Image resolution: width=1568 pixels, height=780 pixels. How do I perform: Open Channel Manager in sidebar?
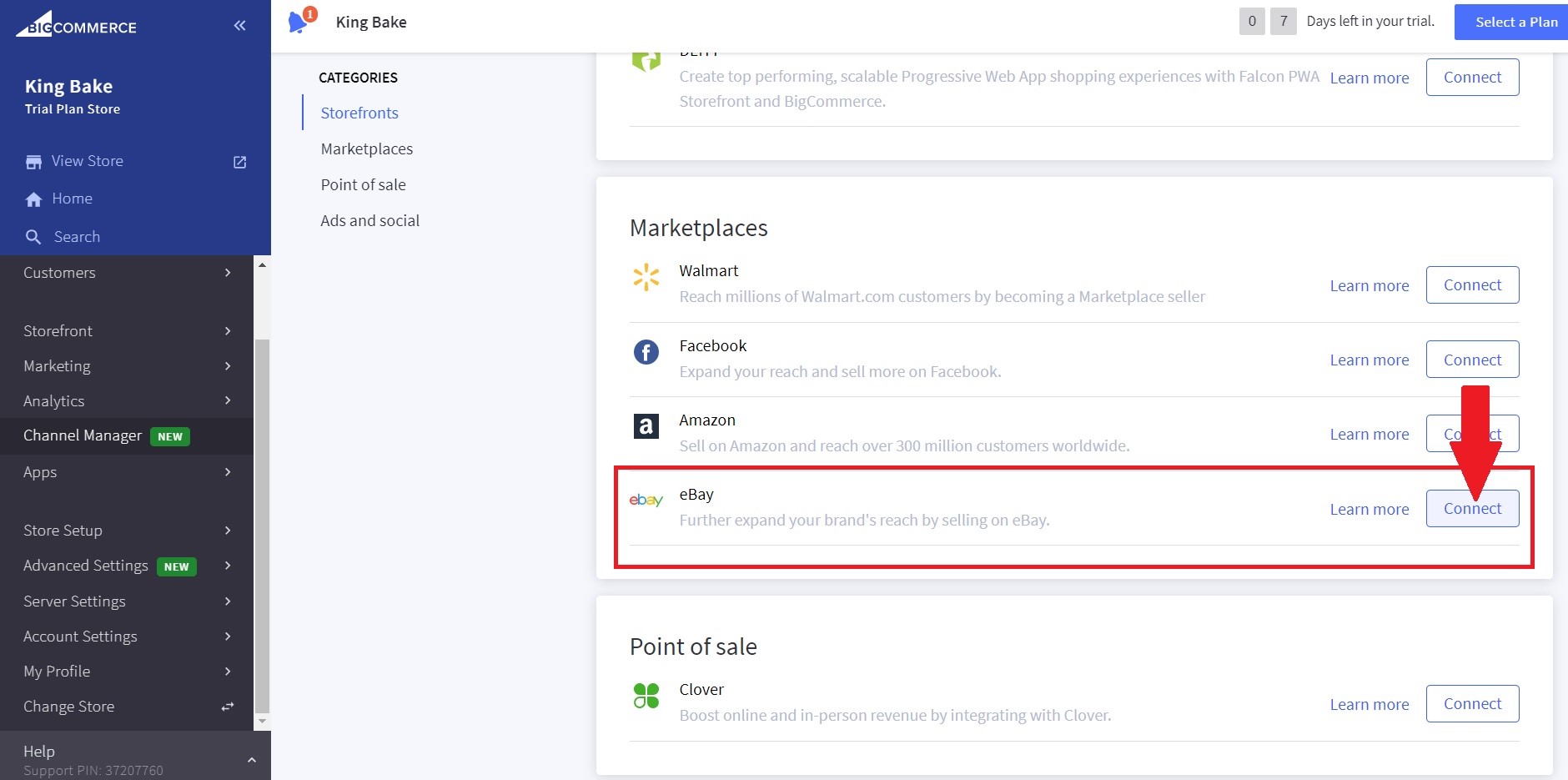pyautogui.click(x=83, y=435)
